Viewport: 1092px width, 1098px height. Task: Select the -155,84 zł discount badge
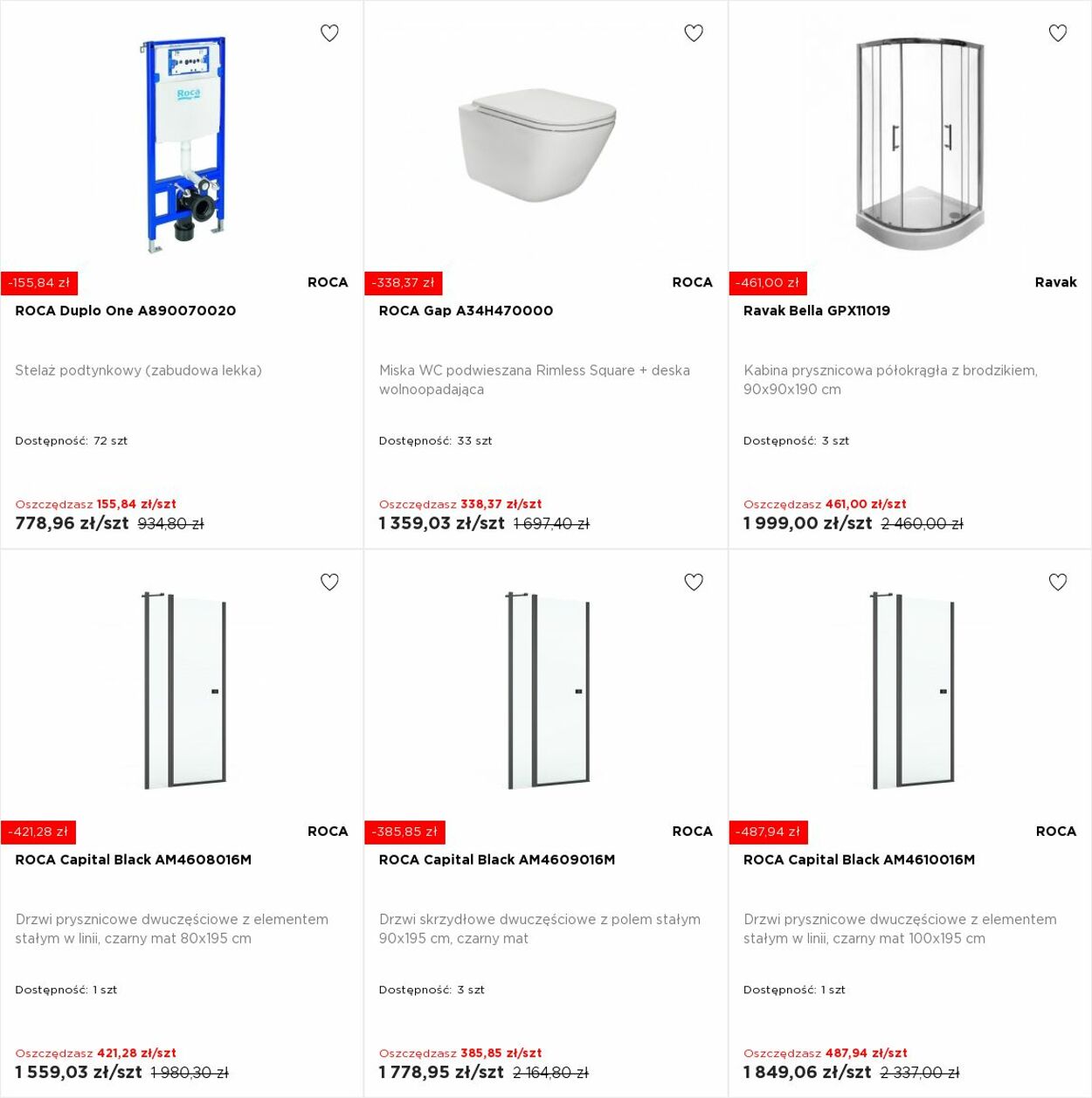39,283
